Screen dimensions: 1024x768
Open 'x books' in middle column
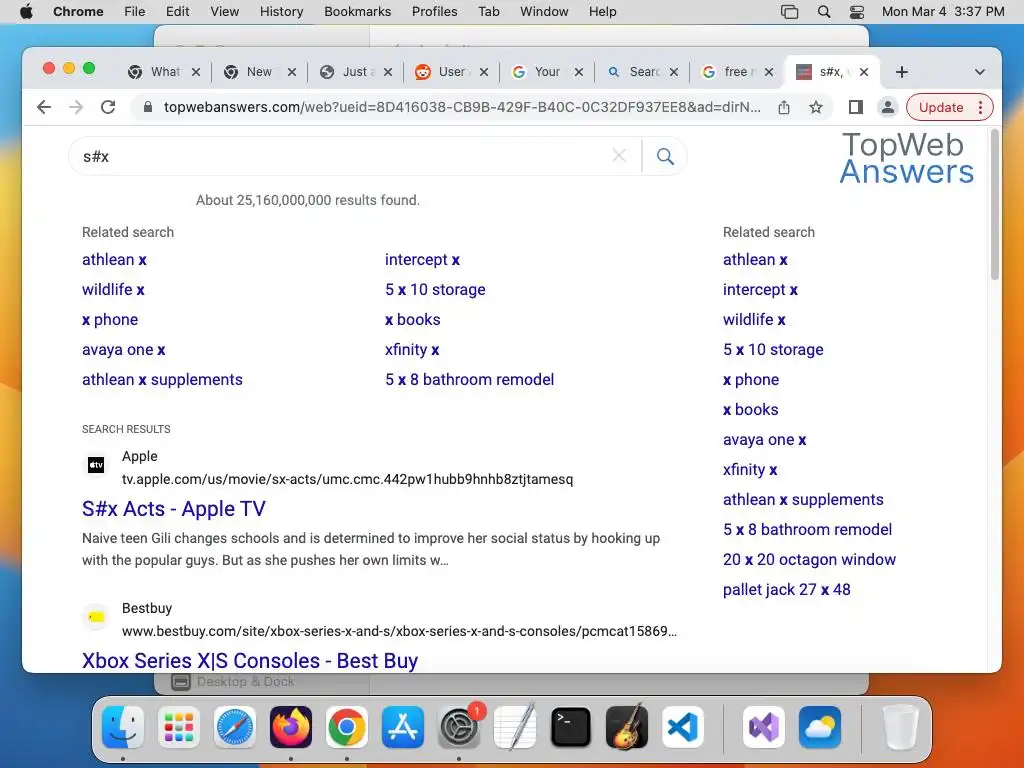412,319
